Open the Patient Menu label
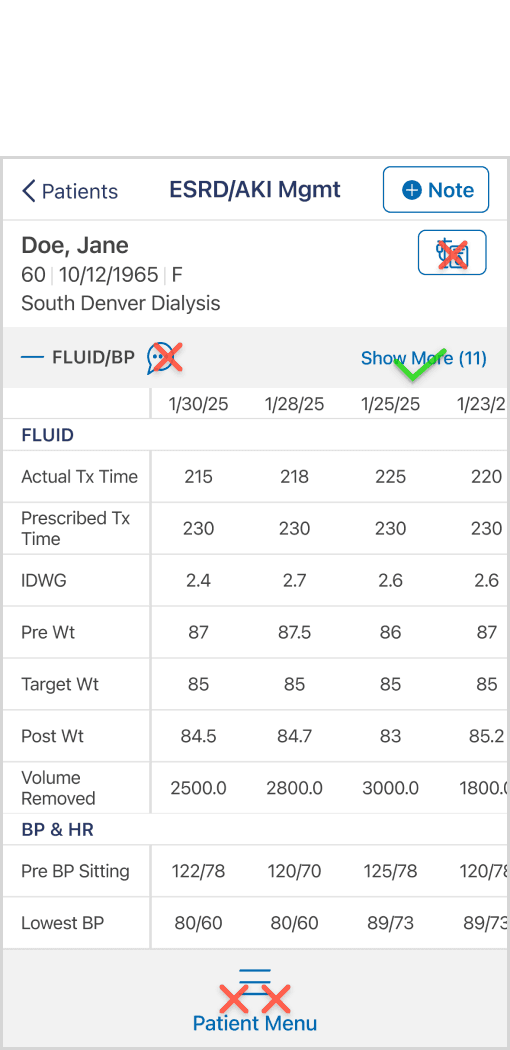 [255, 1023]
